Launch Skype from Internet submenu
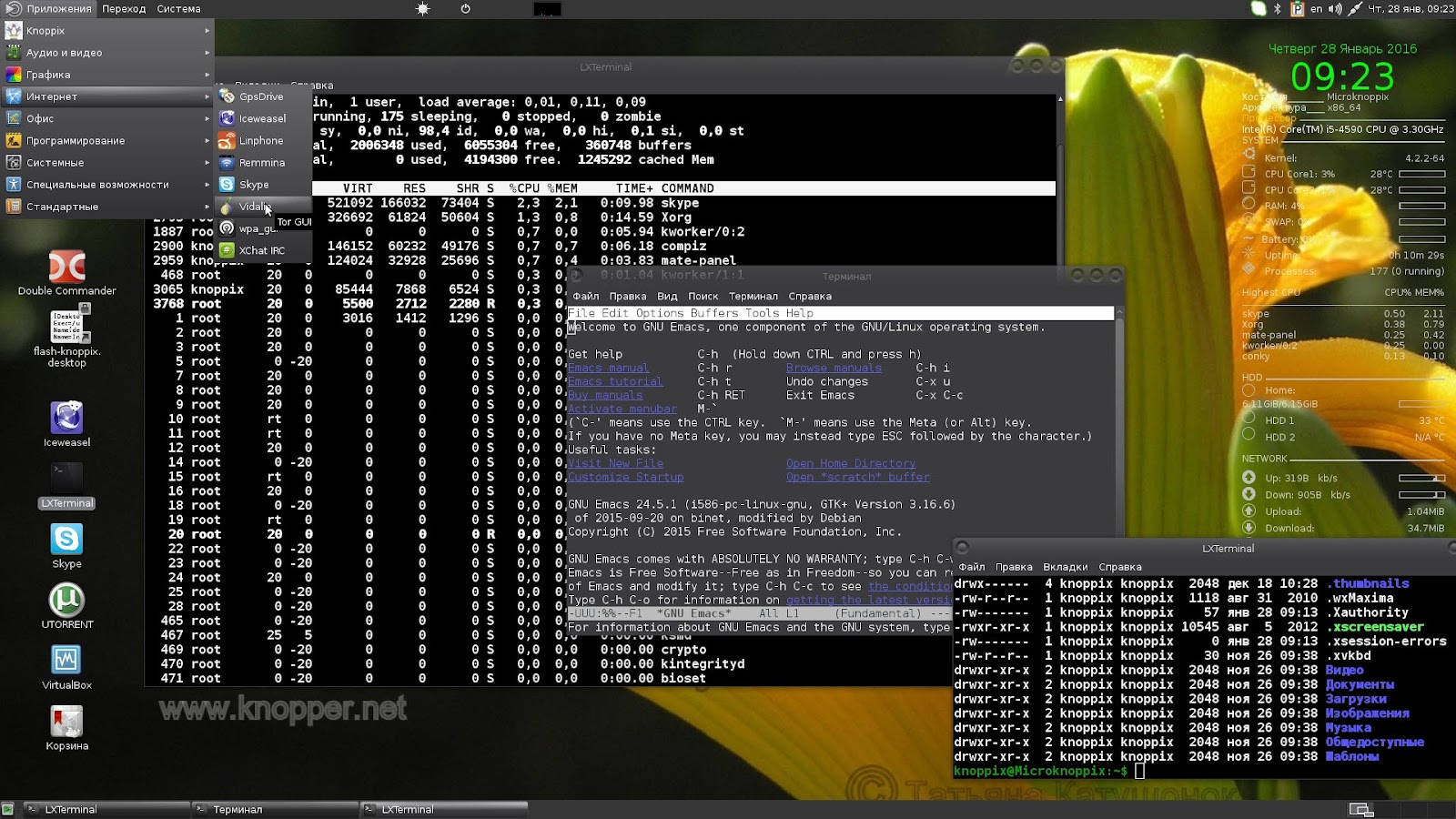The width and height of the screenshot is (1456, 819). pos(263,184)
